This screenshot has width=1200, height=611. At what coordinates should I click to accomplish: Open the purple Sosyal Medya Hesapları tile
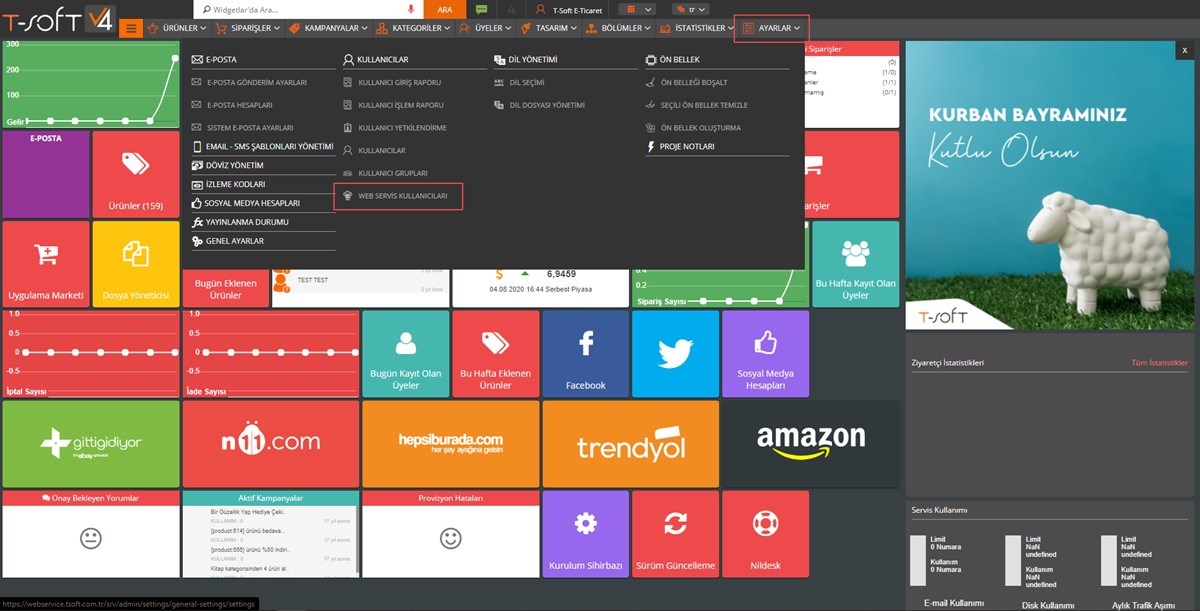pos(766,354)
